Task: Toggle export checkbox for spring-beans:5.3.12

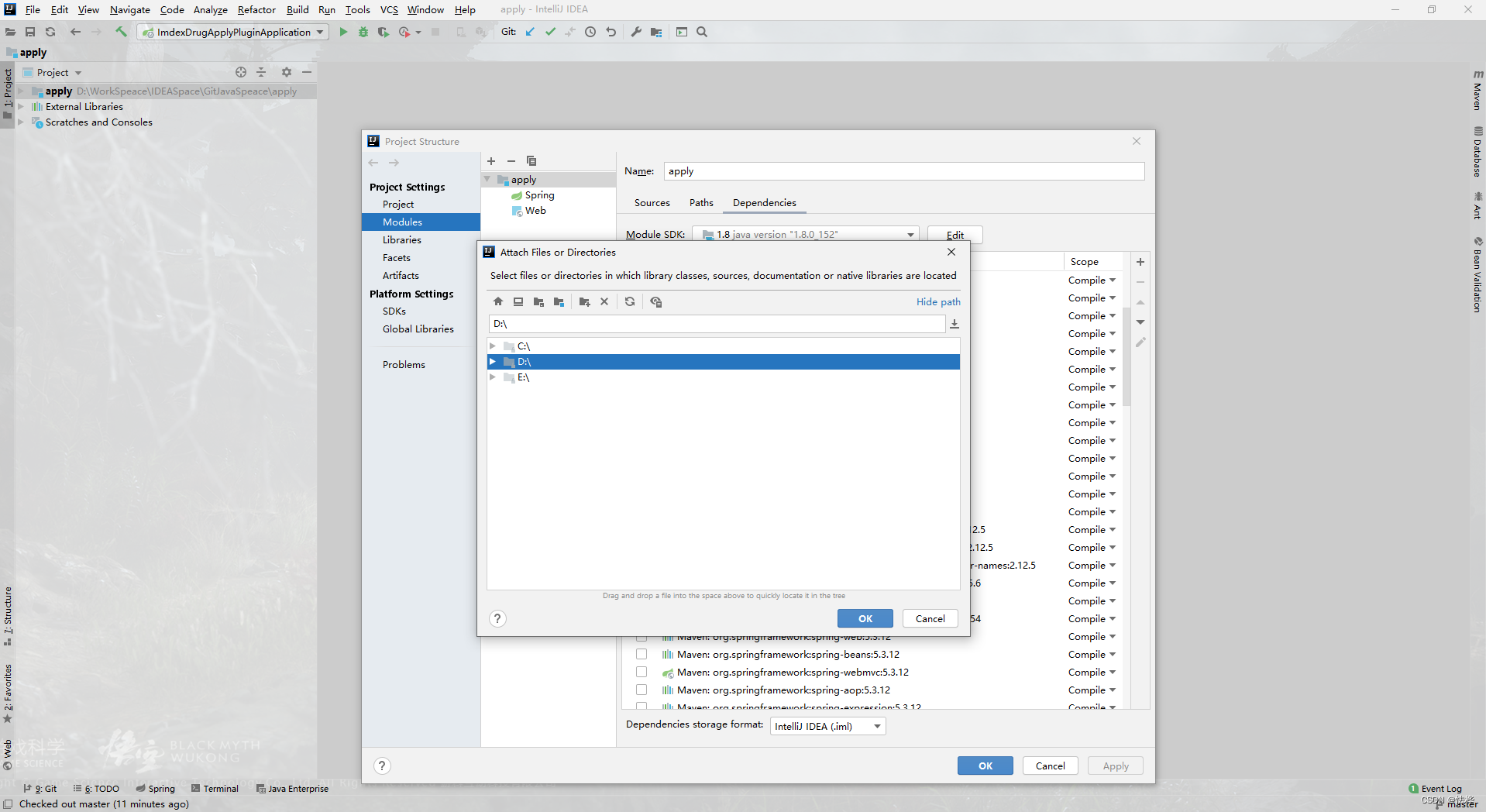Action: coord(642,654)
